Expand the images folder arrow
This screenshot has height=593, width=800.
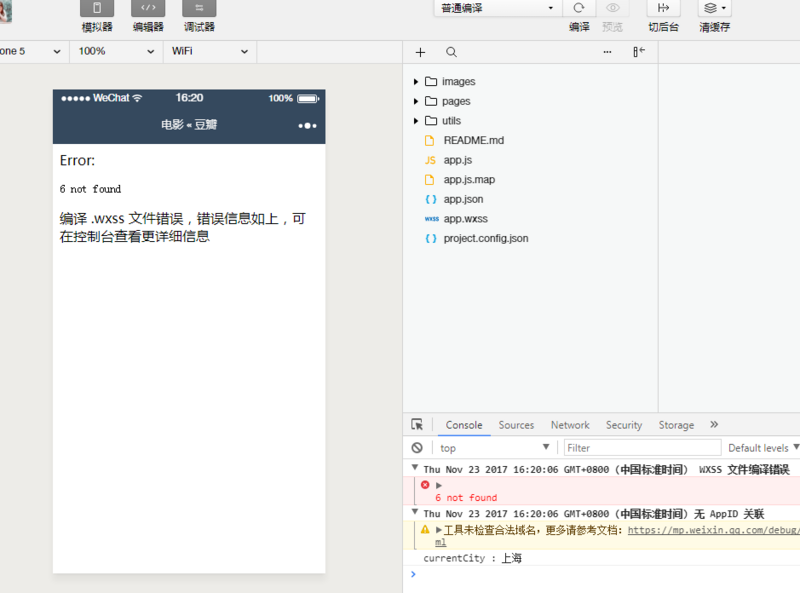[x=416, y=82]
